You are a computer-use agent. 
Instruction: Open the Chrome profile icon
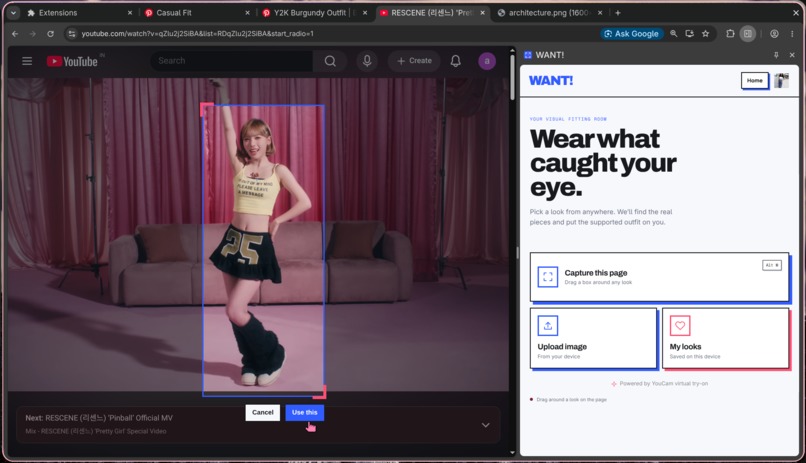coord(774,34)
